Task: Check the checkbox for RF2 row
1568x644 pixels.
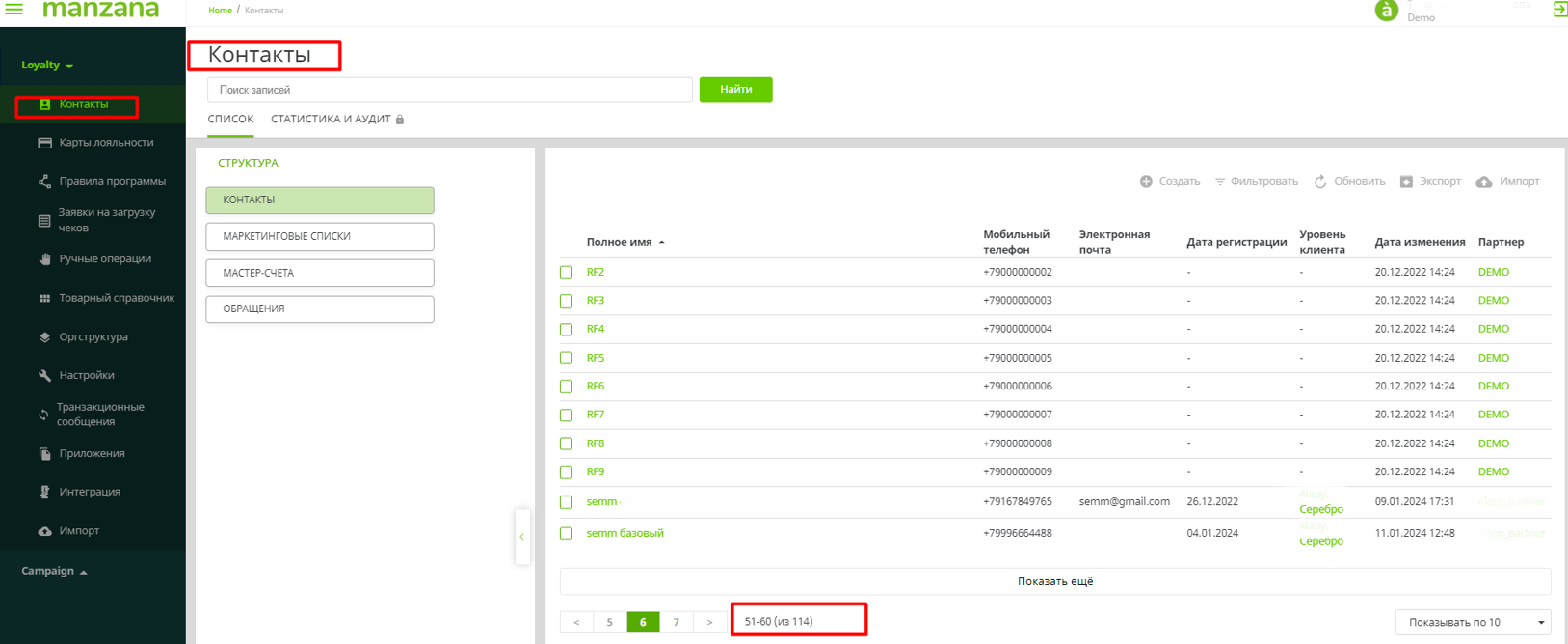Action: (567, 273)
